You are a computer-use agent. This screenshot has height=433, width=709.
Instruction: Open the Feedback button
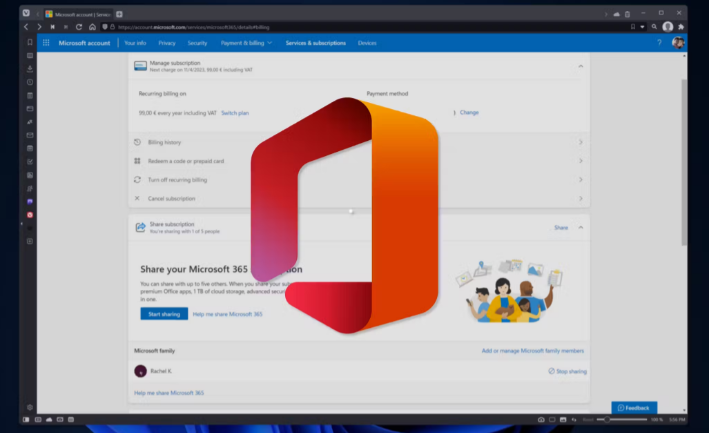tap(634, 408)
